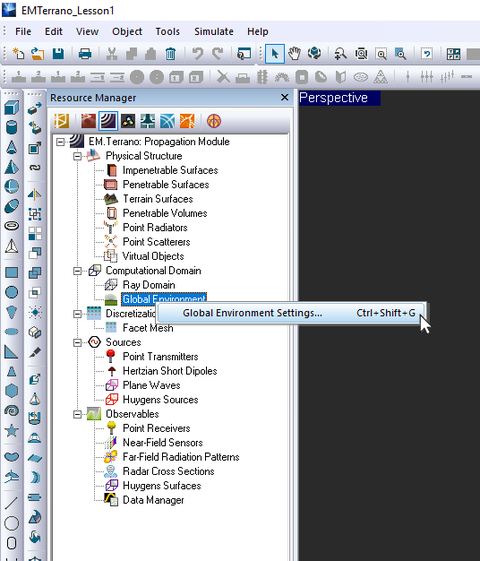Switch to the EM.Terrano propagation module icon

tap(108, 121)
